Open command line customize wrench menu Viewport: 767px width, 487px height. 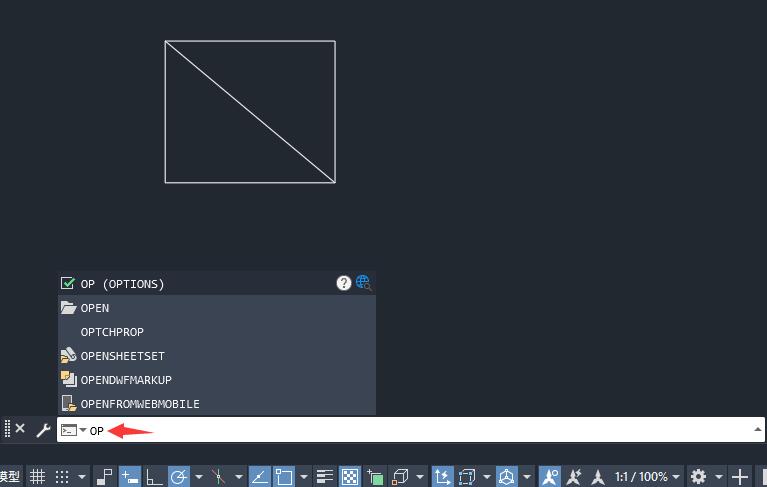43,430
